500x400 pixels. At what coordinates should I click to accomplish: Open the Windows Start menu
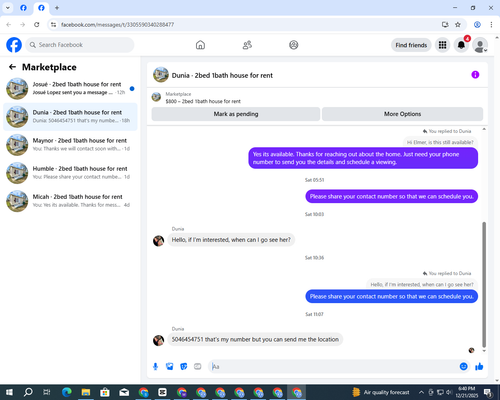click(x=9, y=392)
